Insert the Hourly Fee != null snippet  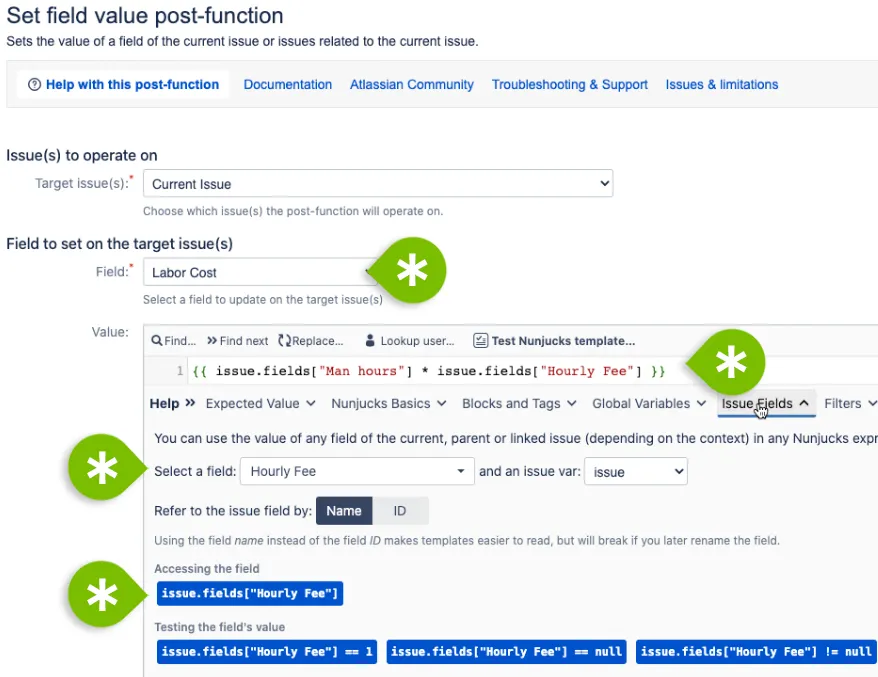tap(756, 651)
